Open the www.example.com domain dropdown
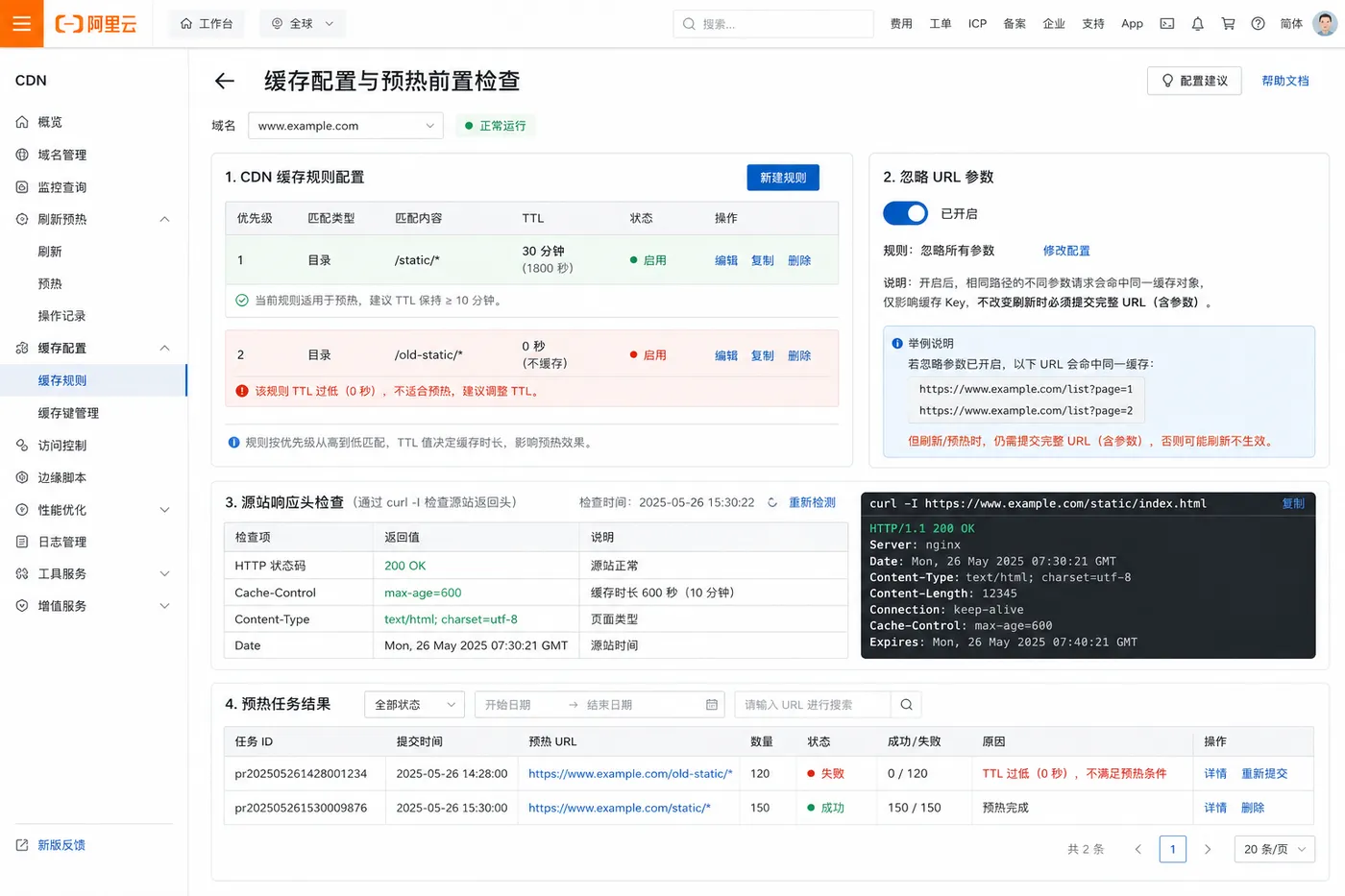The width and height of the screenshot is (1345, 896). pos(346,126)
